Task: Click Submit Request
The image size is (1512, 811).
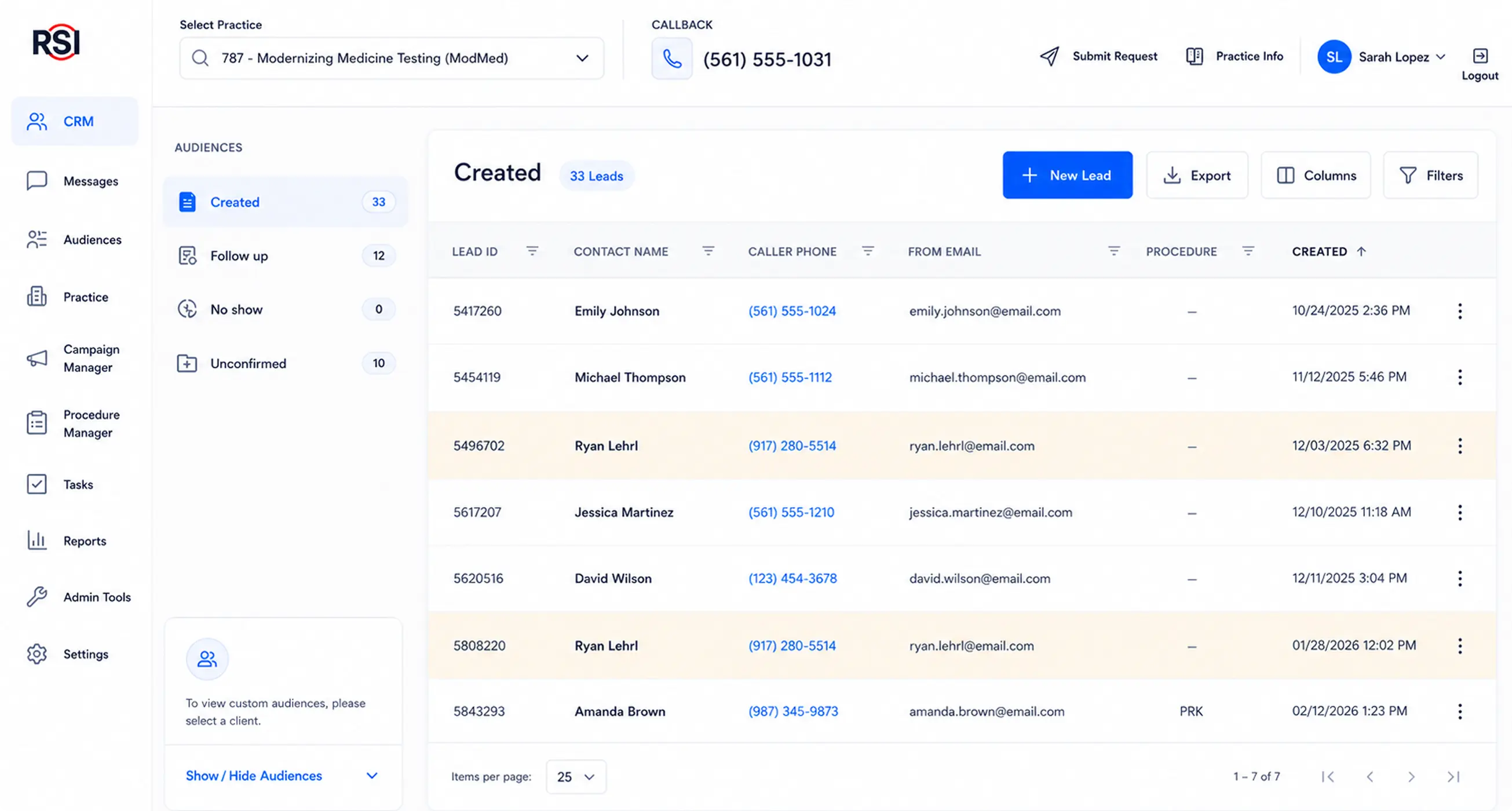Action: point(1098,56)
